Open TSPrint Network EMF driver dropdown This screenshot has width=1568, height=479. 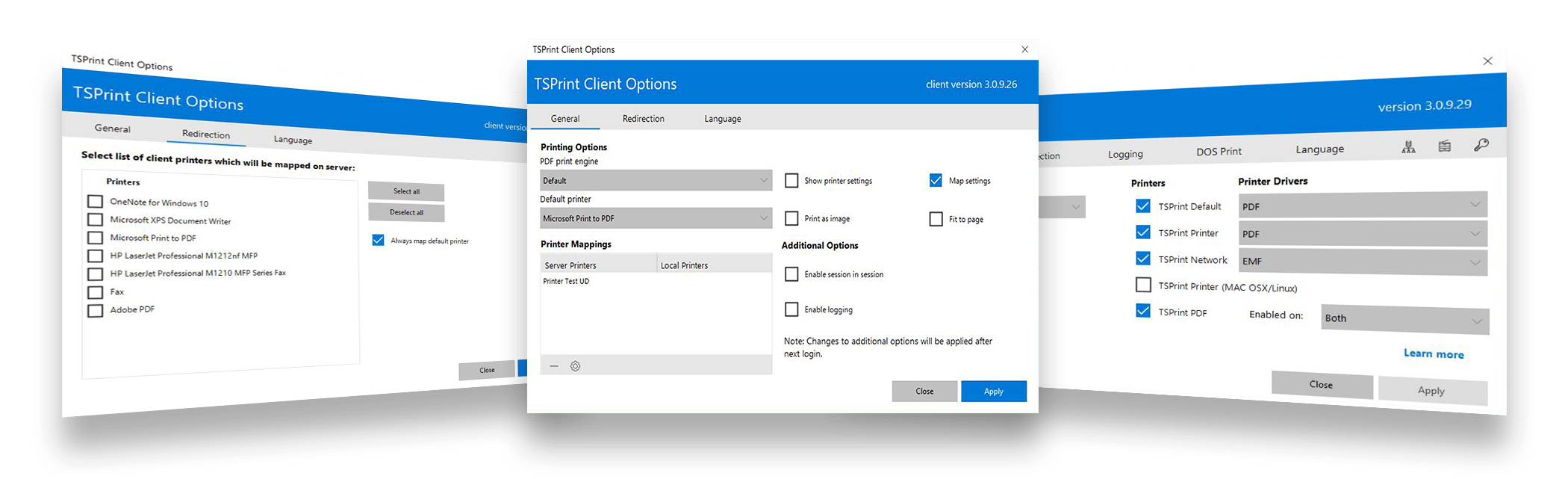coord(1363,262)
